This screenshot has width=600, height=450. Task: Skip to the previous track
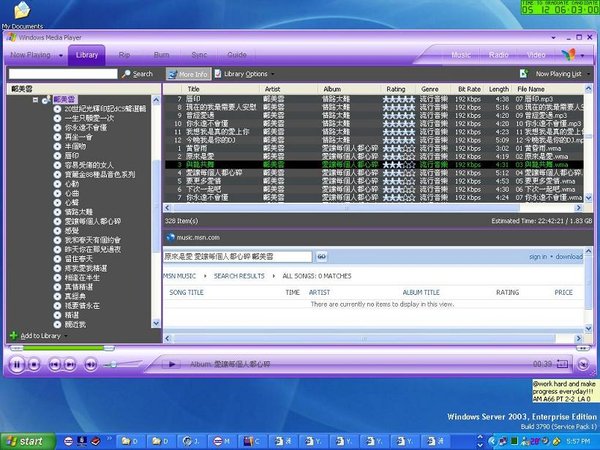pyautogui.click(x=55, y=364)
